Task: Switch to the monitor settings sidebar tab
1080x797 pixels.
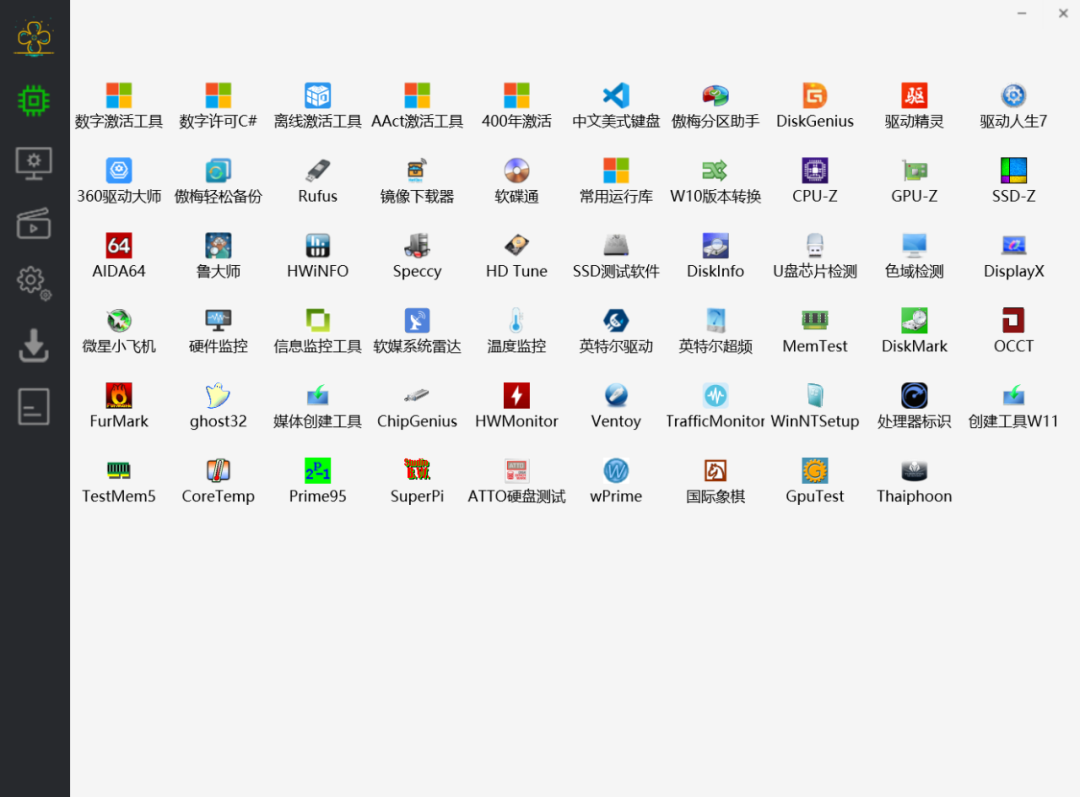Action: 34,164
